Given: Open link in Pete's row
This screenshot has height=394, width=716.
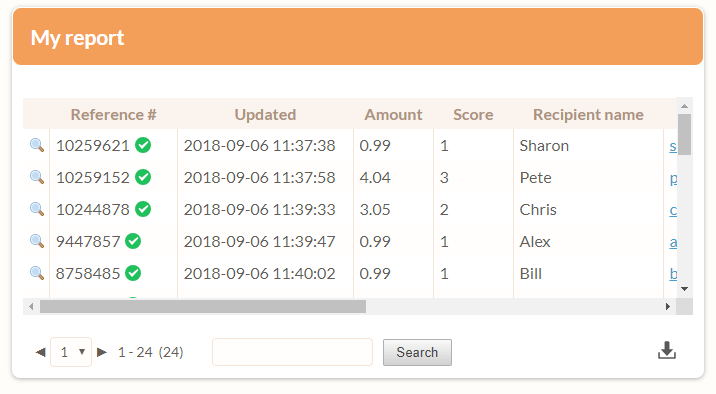Looking at the screenshot, I should point(673,179).
